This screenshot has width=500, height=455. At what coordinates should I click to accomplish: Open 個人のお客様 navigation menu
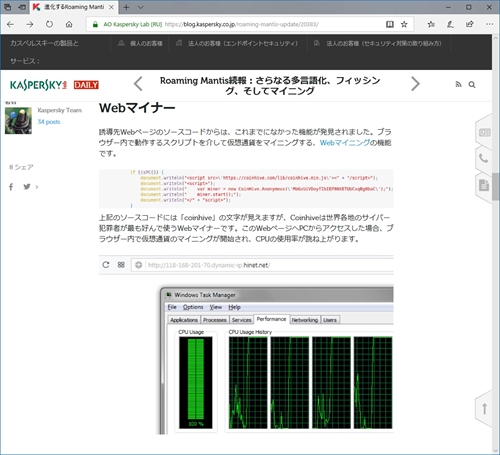pos(140,43)
